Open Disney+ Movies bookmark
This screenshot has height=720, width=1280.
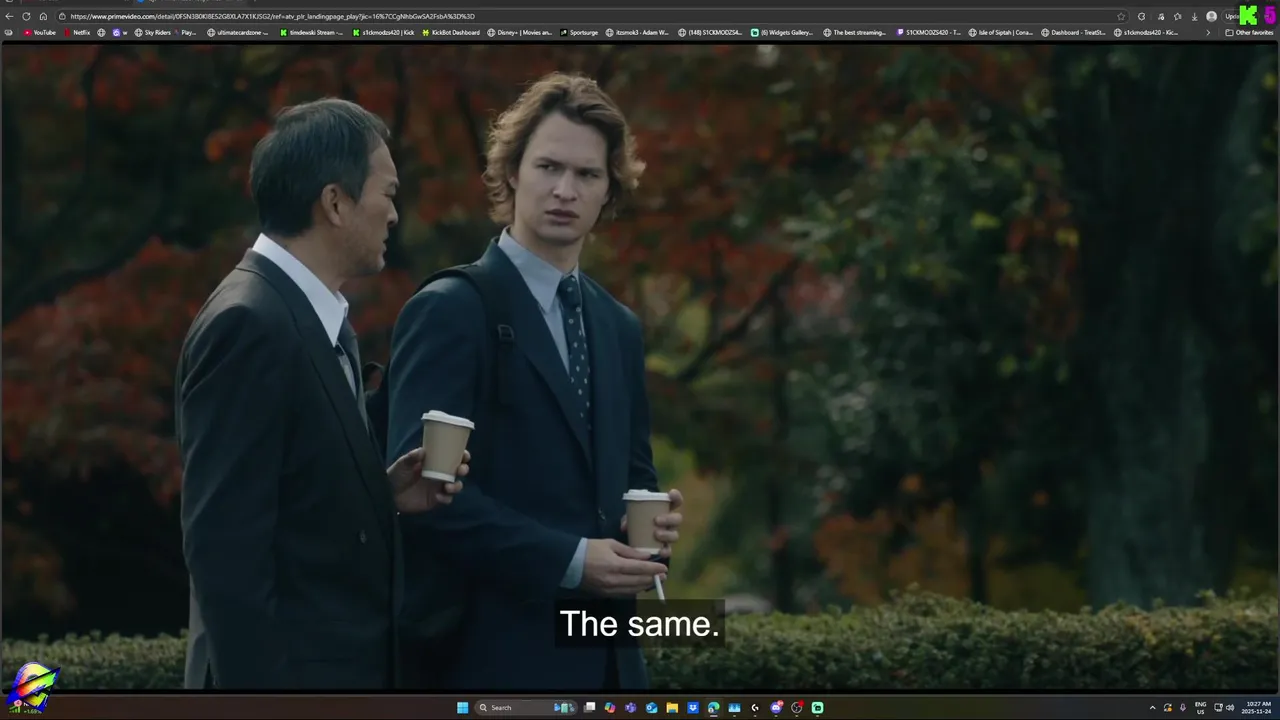point(519,32)
